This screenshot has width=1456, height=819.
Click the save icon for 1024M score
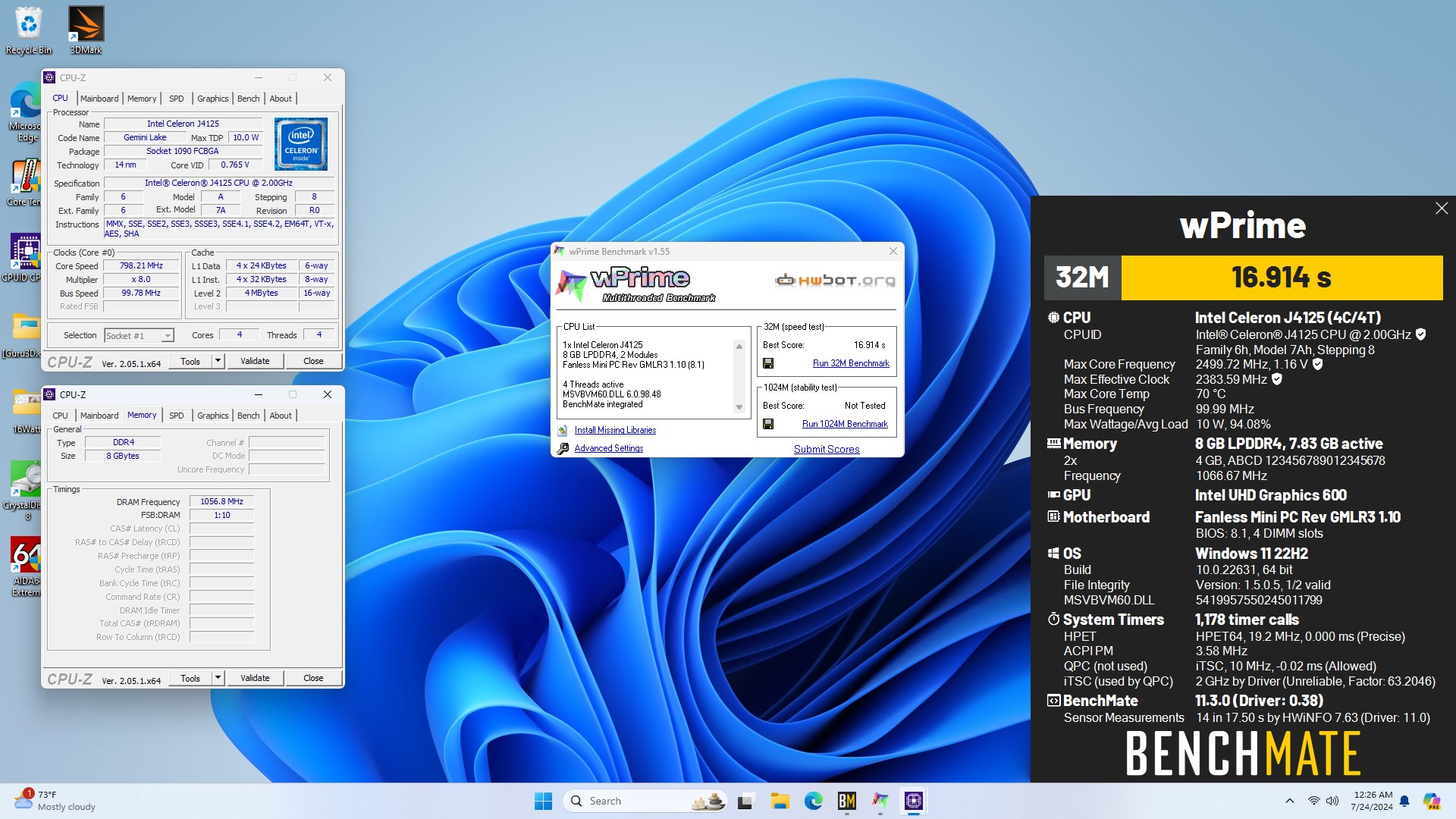[768, 424]
